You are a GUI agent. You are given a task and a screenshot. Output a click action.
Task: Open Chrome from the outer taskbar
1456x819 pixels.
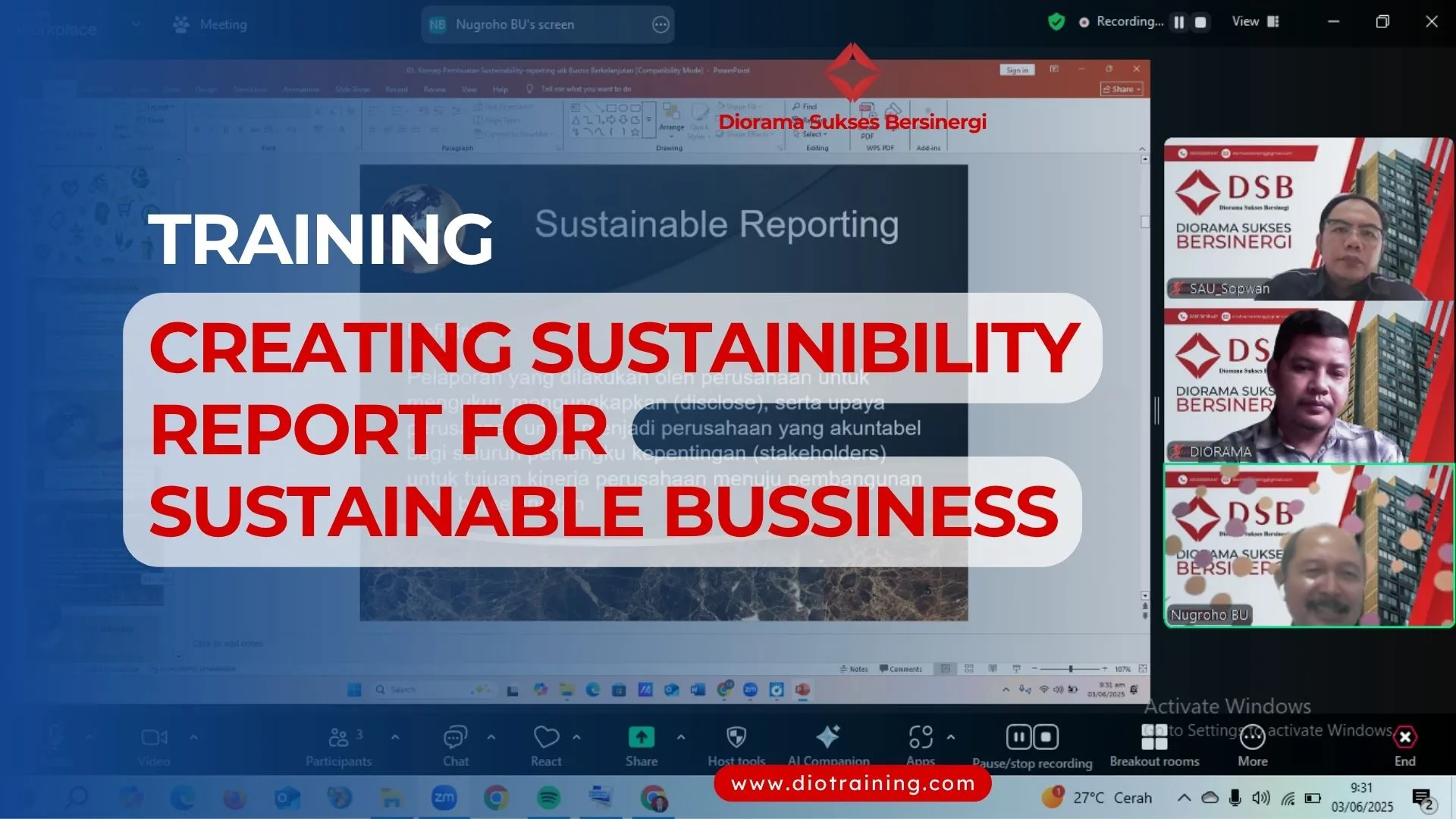pos(497,798)
